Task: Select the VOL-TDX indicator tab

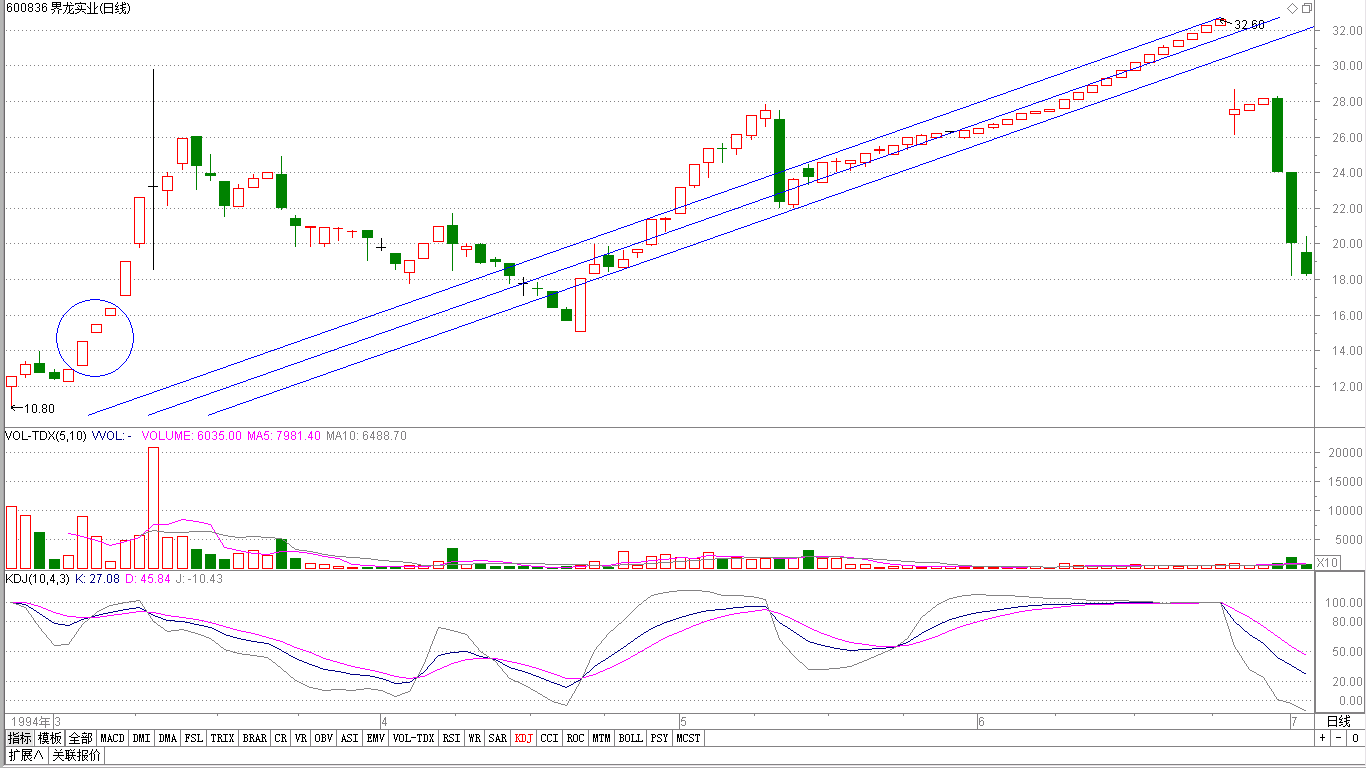Action: [x=413, y=738]
